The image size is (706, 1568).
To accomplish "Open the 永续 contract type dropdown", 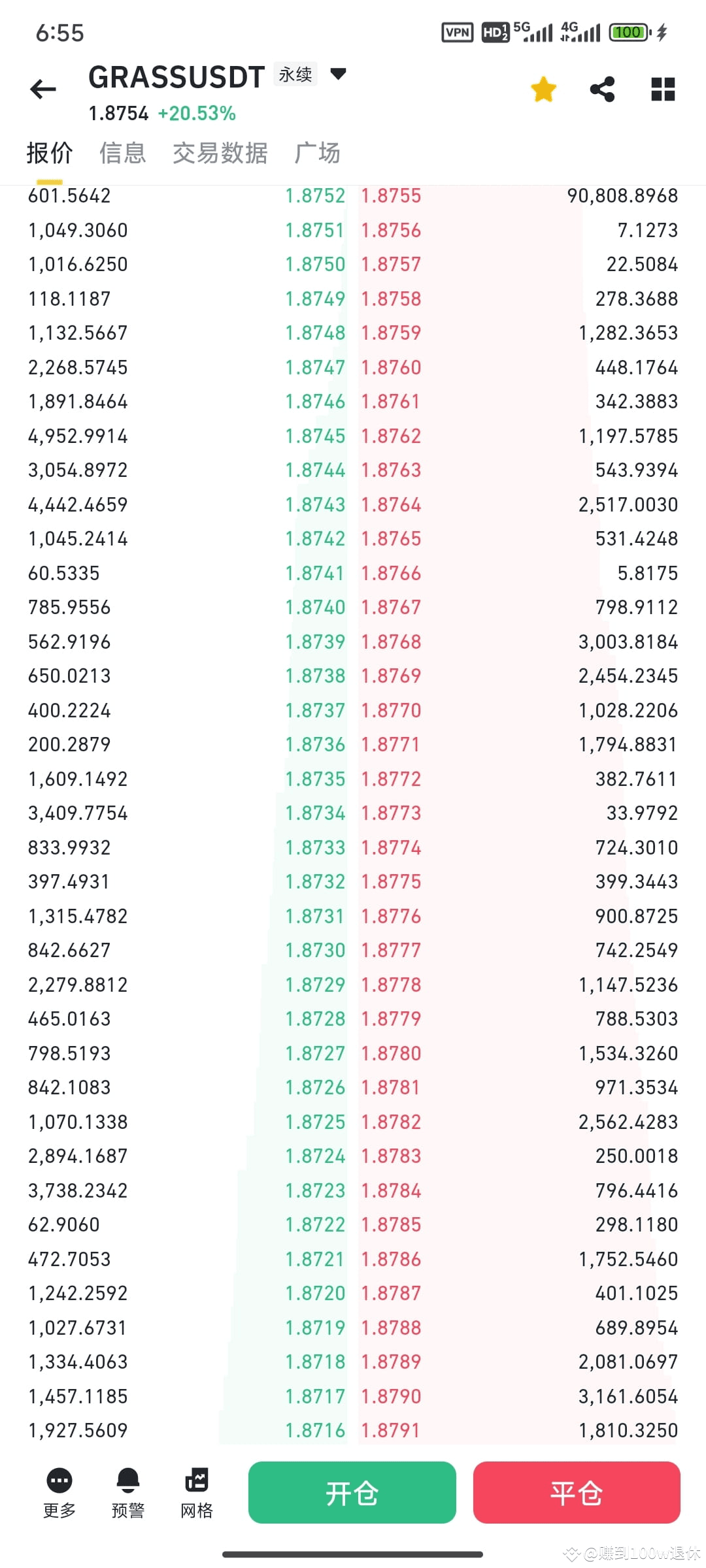I will tap(295, 74).
